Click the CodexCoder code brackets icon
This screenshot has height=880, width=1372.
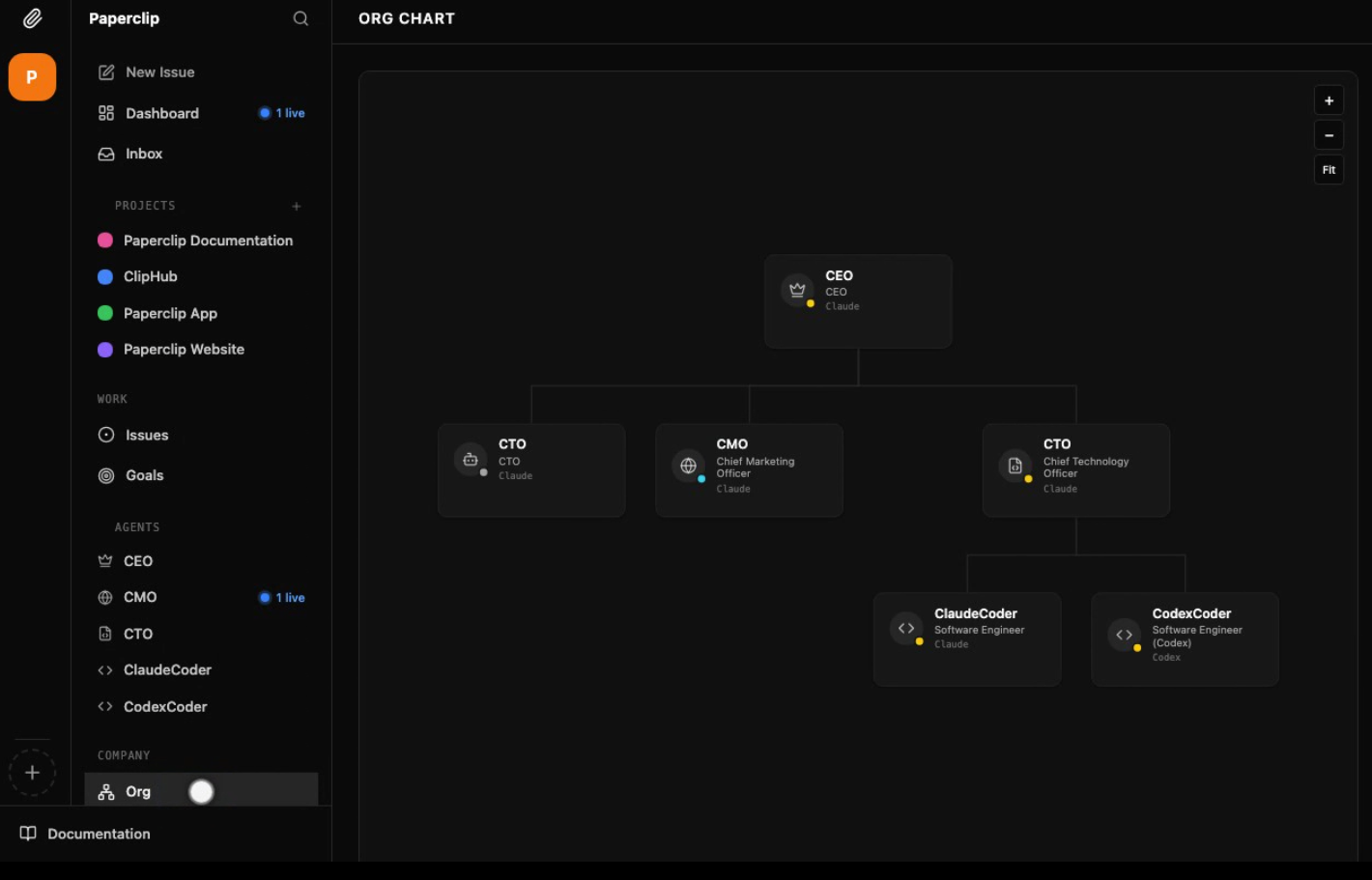pyautogui.click(x=105, y=707)
